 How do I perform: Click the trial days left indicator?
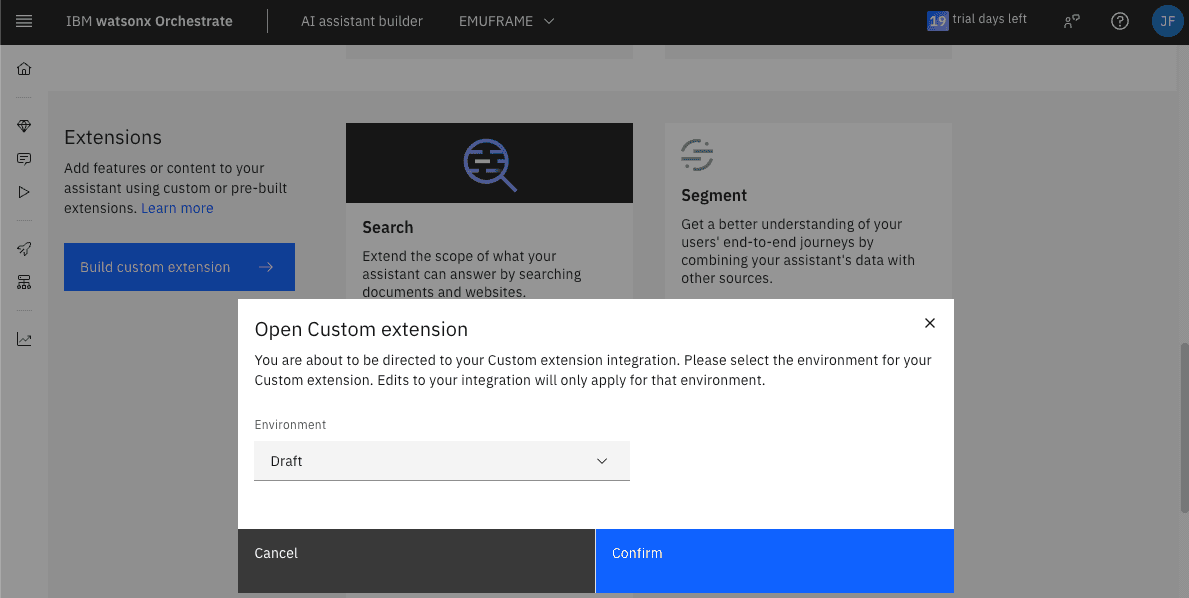(x=977, y=20)
